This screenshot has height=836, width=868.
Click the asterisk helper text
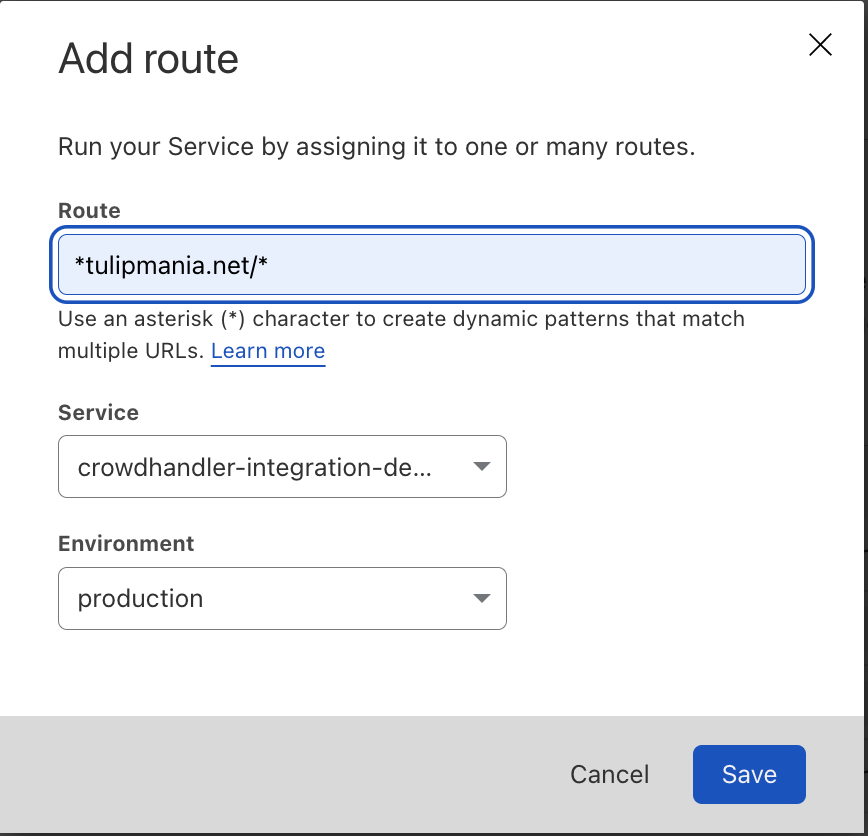point(401,335)
